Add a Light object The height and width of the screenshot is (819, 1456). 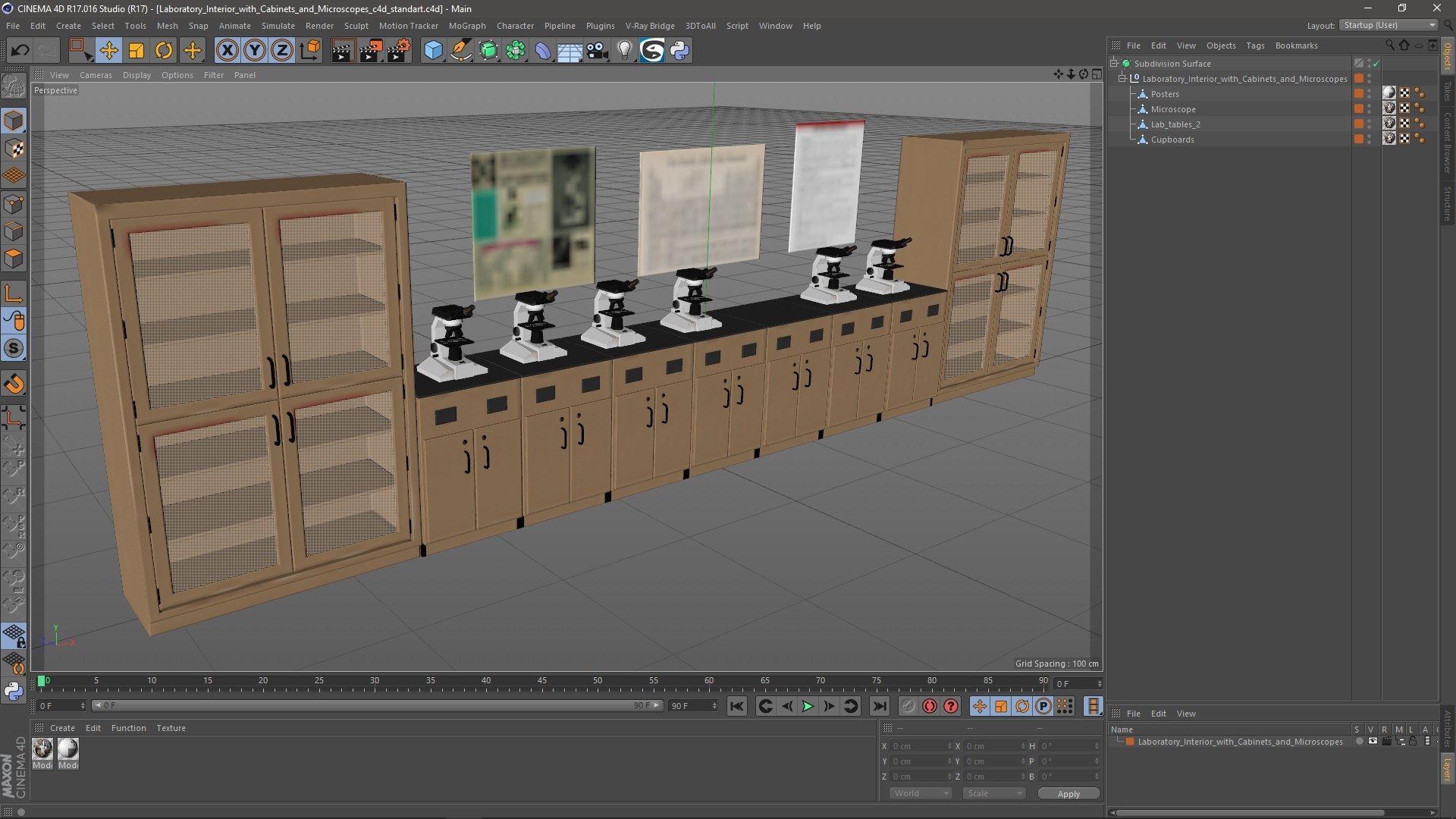[625, 51]
